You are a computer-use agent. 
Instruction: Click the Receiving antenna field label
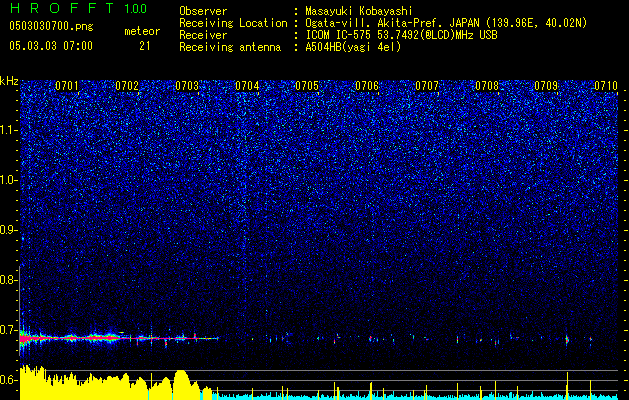pos(230,47)
